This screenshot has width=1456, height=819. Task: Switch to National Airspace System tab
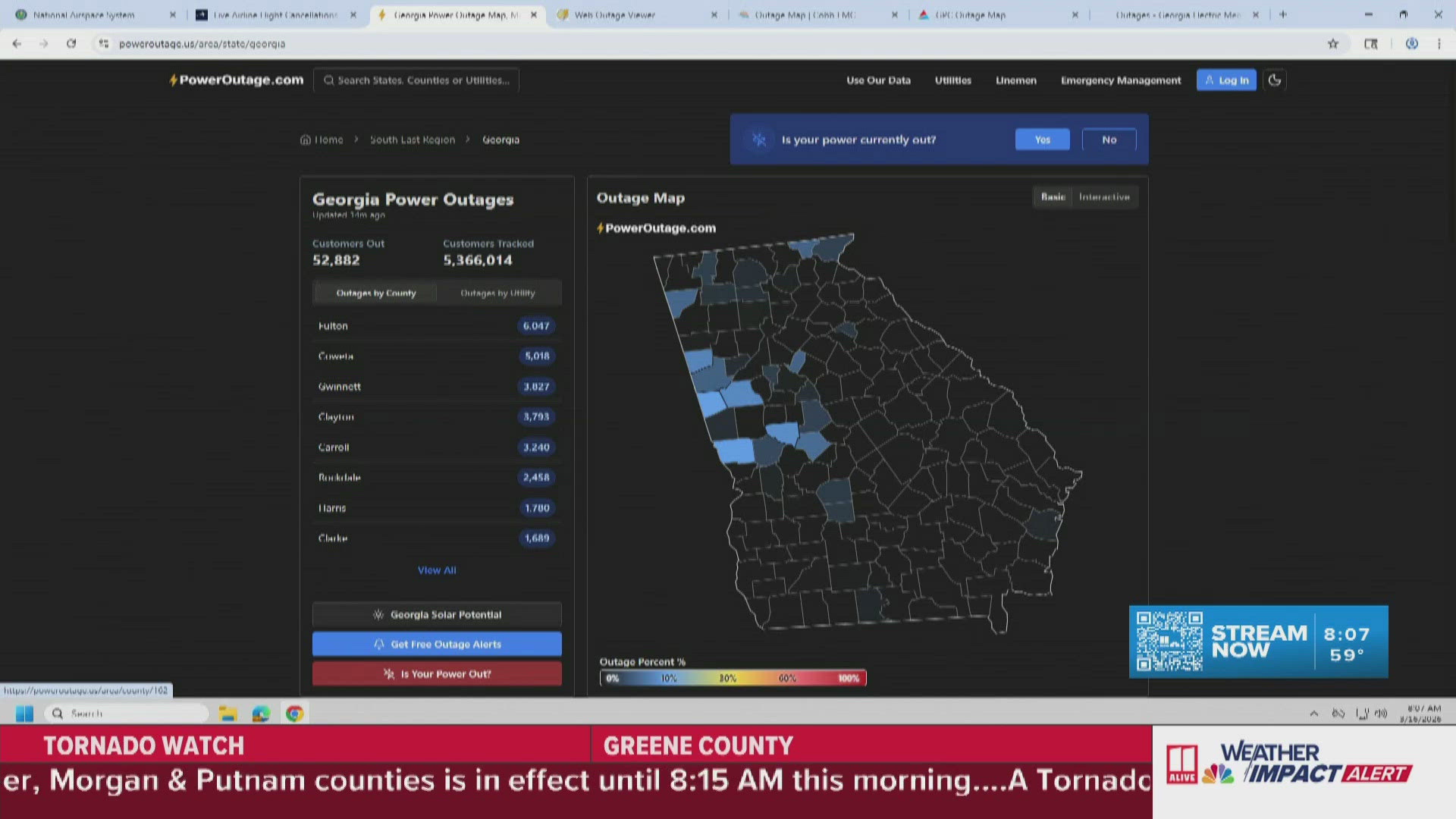click(x=96, y=14)
